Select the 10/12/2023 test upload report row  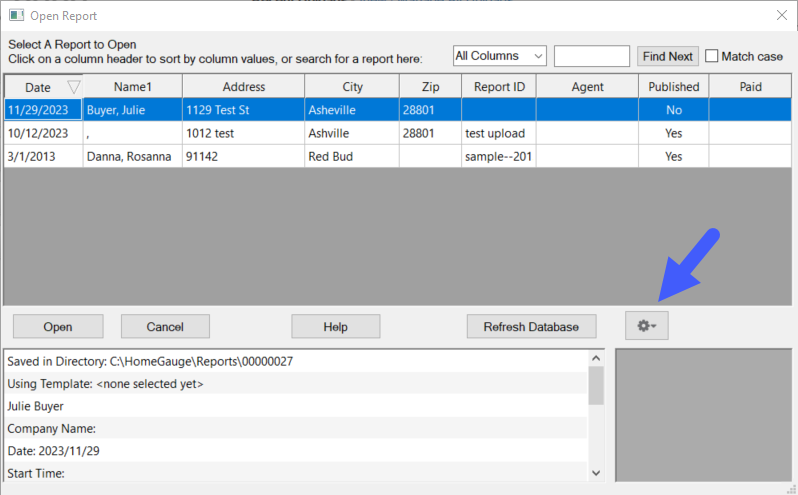(x=300, y=133)
